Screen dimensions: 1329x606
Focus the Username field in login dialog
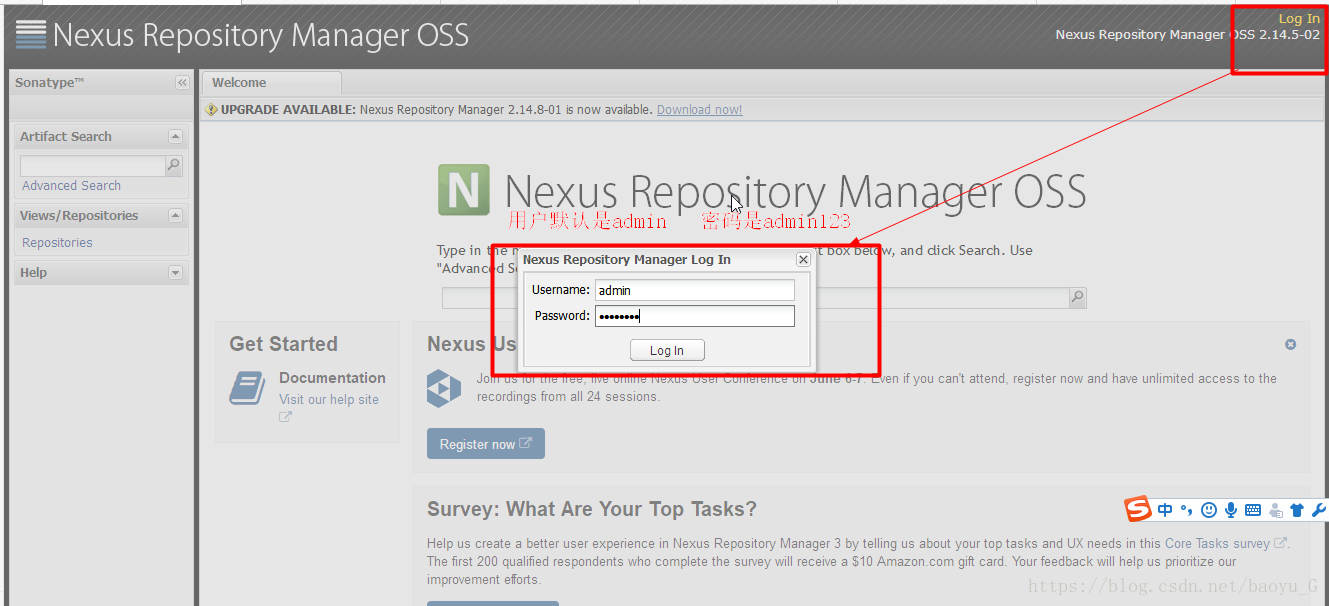695,290
